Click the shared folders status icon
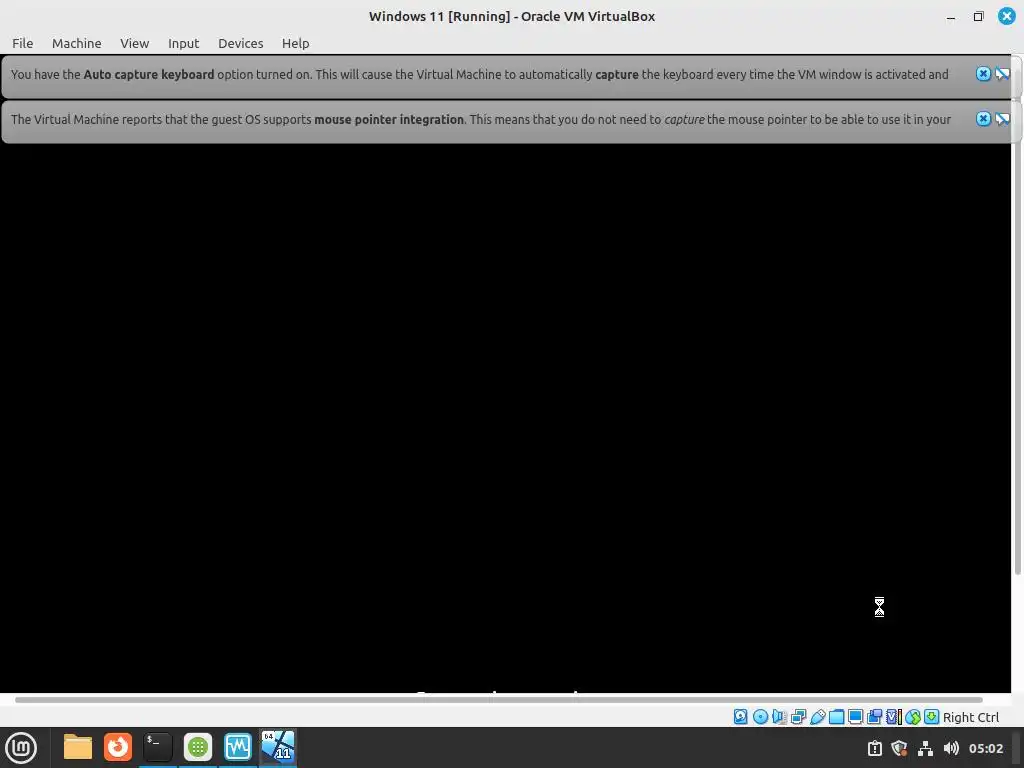The height and width of the screenshot is (768, 1024). coord(837,716)
